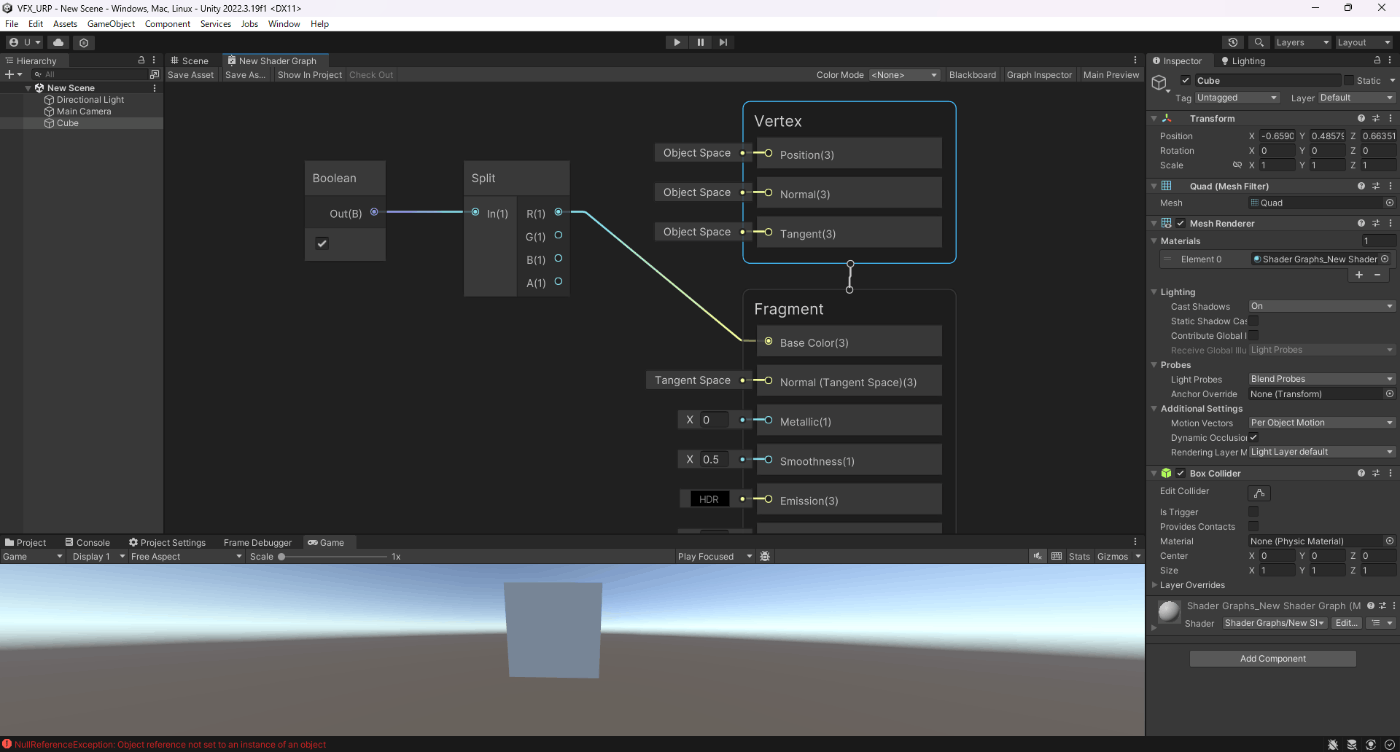Enable Static Shadow Caster checkbox
This screenshot has width=1400, height=752.
(1254, 321)
